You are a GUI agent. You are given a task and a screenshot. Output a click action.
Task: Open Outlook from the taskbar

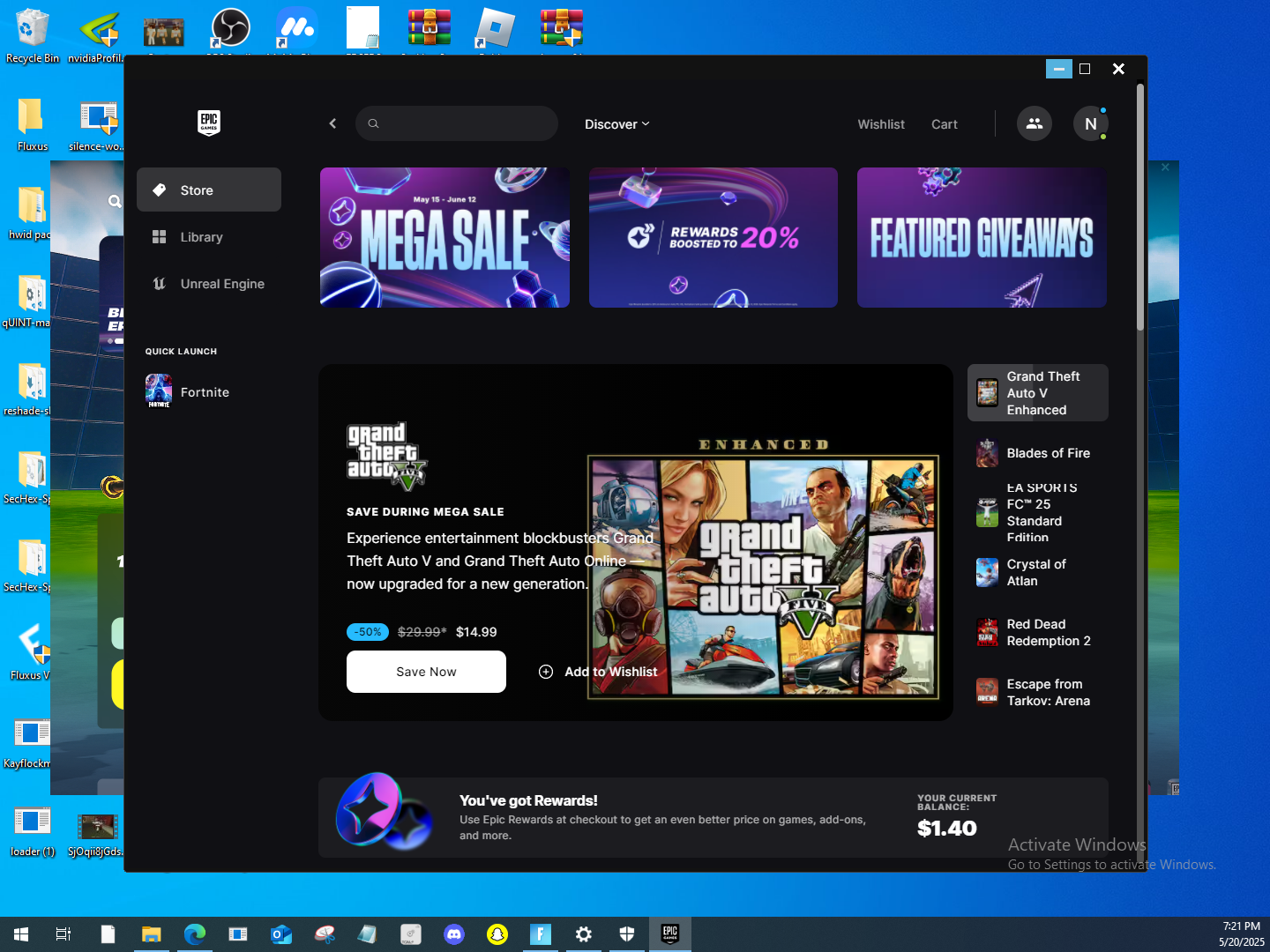tap(281, 934)
